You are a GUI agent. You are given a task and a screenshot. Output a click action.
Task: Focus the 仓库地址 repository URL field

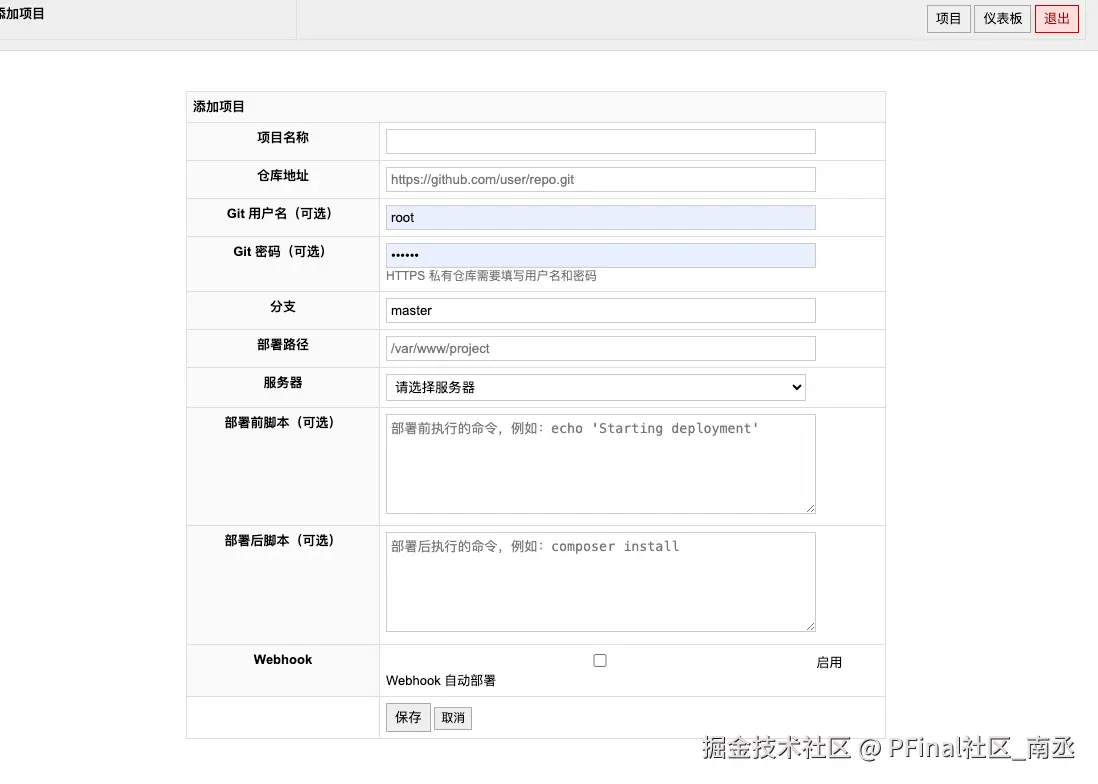pos(600,179)
